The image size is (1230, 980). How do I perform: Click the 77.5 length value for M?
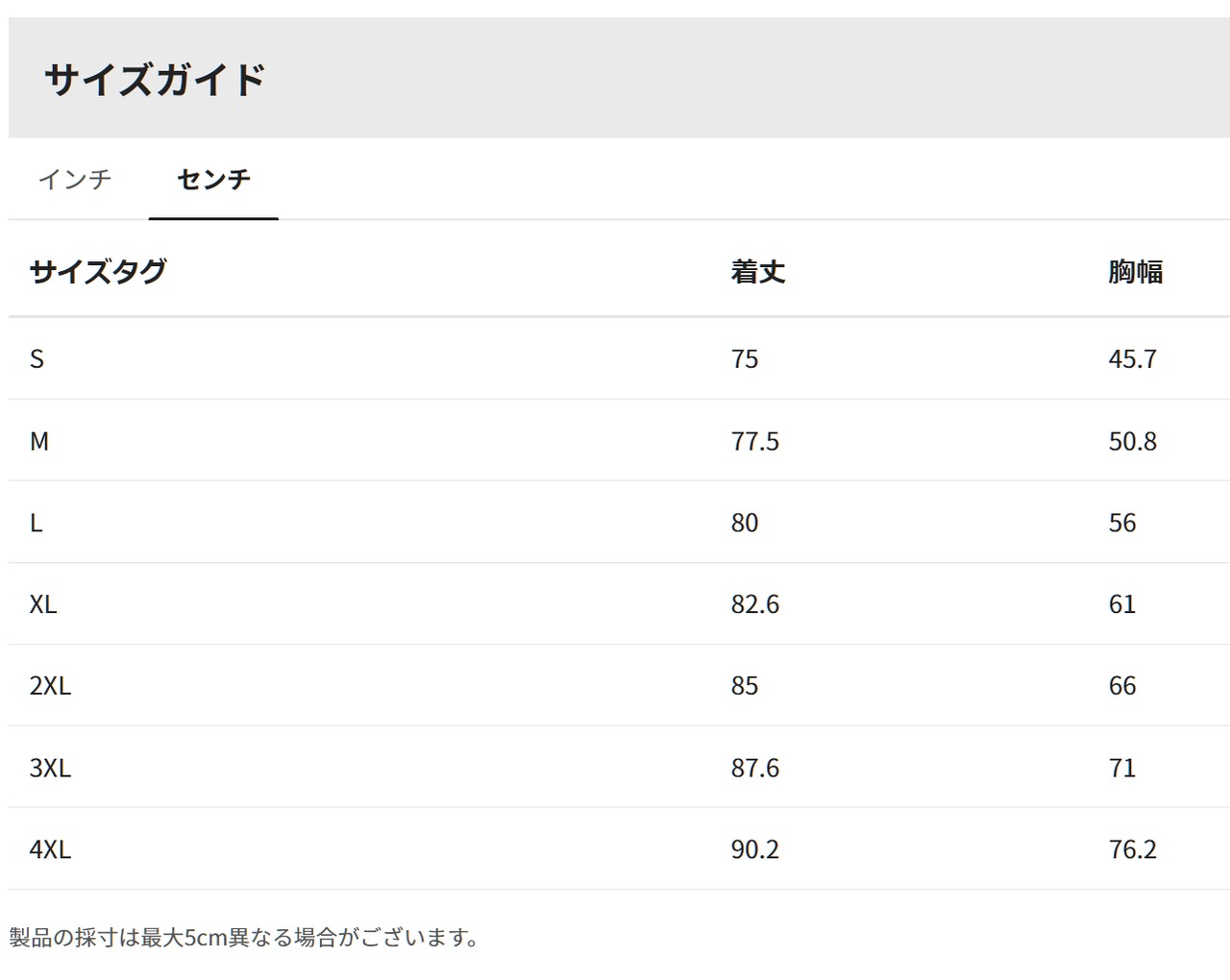[754, 442]
